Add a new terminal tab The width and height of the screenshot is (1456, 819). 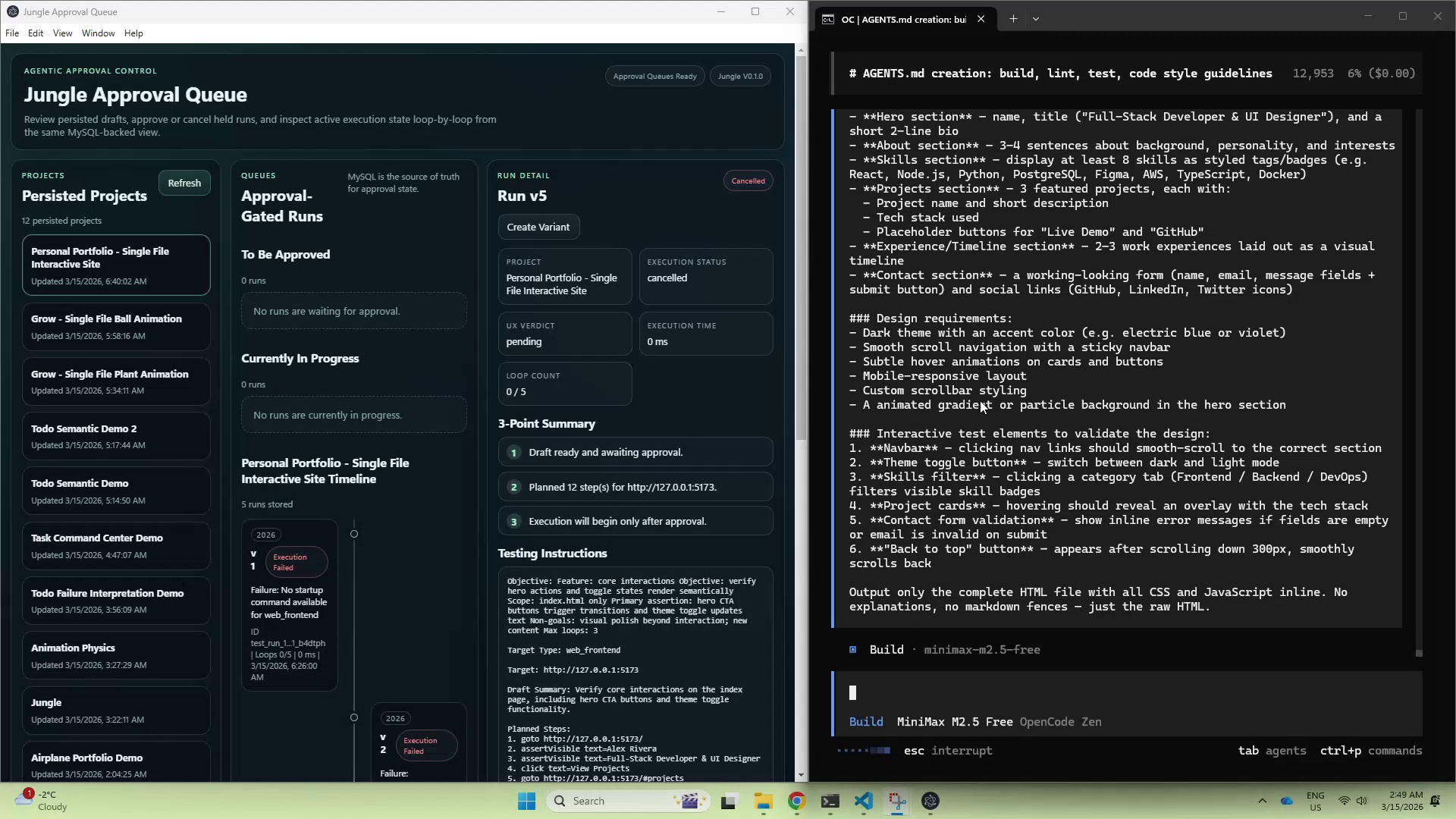1013,19
